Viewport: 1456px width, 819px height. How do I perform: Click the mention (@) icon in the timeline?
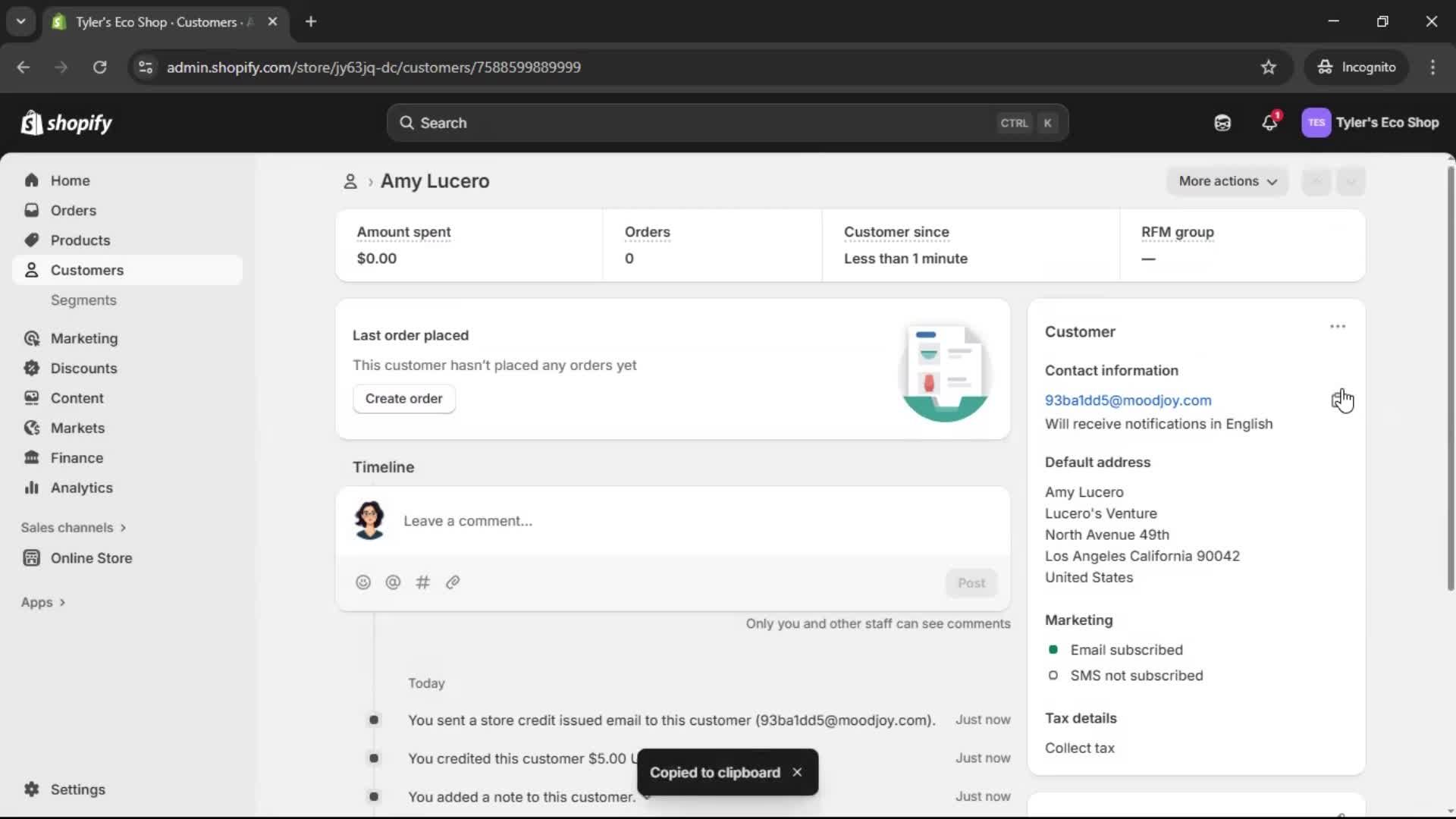[x=393, y=582]
